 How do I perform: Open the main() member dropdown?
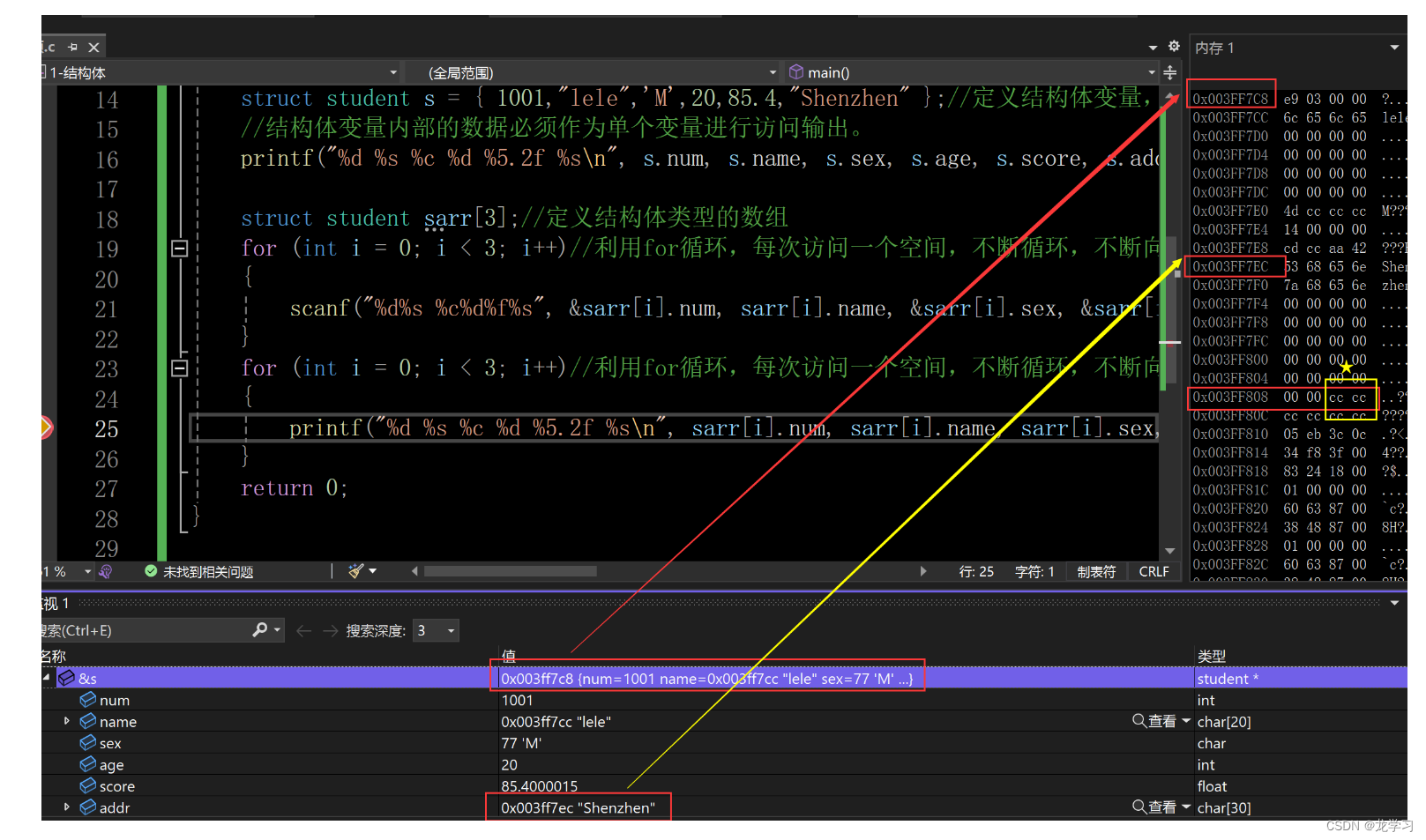[x=1151, y=72]
